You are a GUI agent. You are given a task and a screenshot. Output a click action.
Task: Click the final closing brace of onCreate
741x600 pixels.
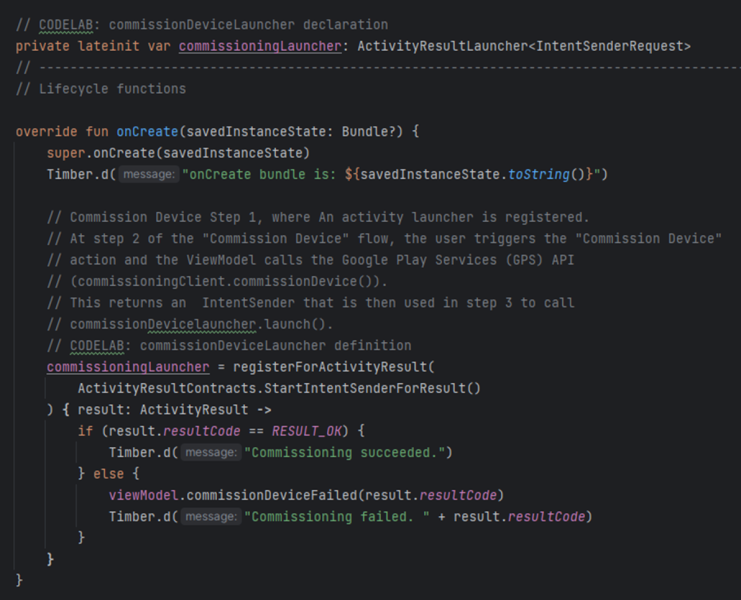pos(19,580)
